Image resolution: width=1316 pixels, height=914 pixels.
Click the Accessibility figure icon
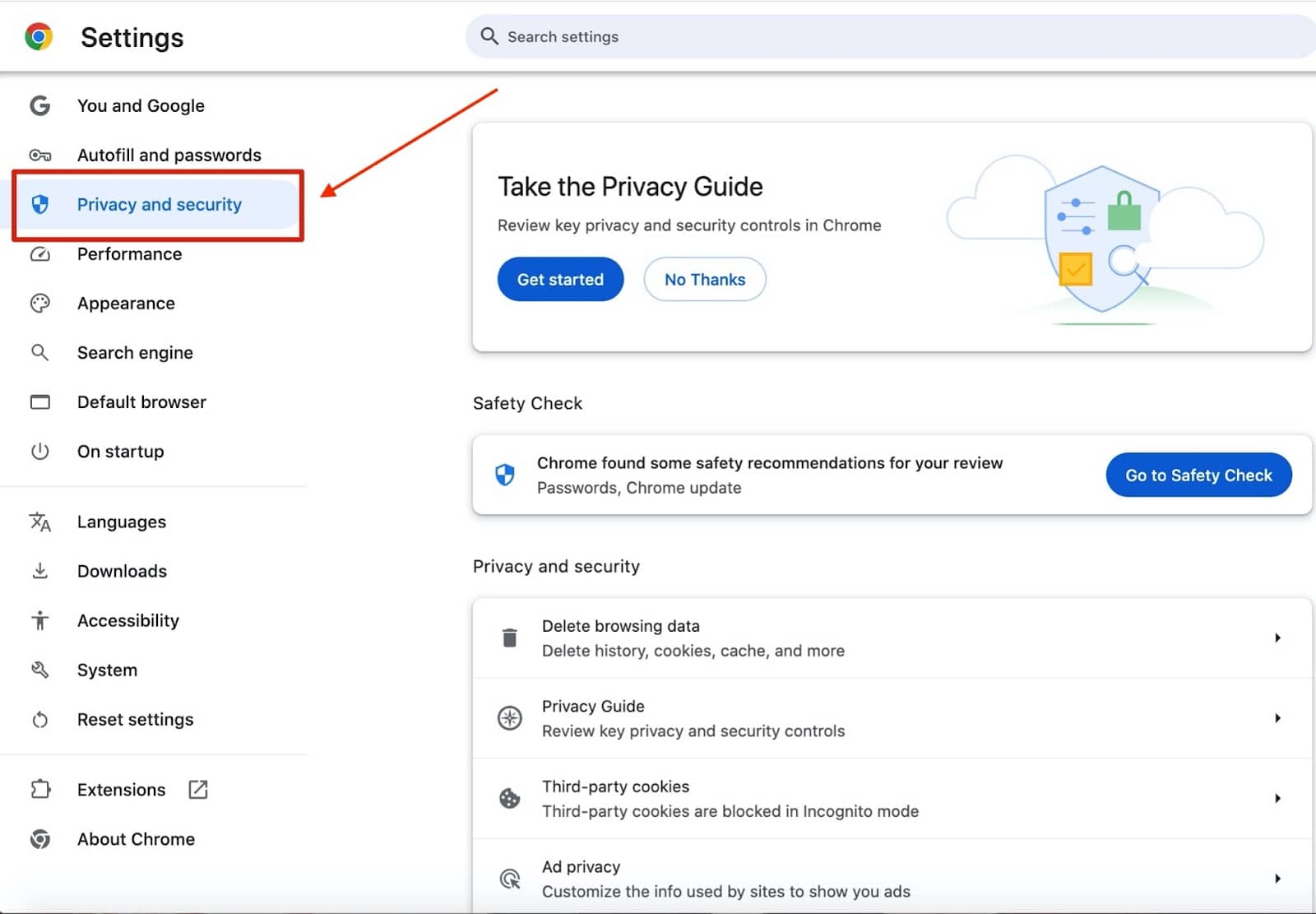tap(39, 621)
